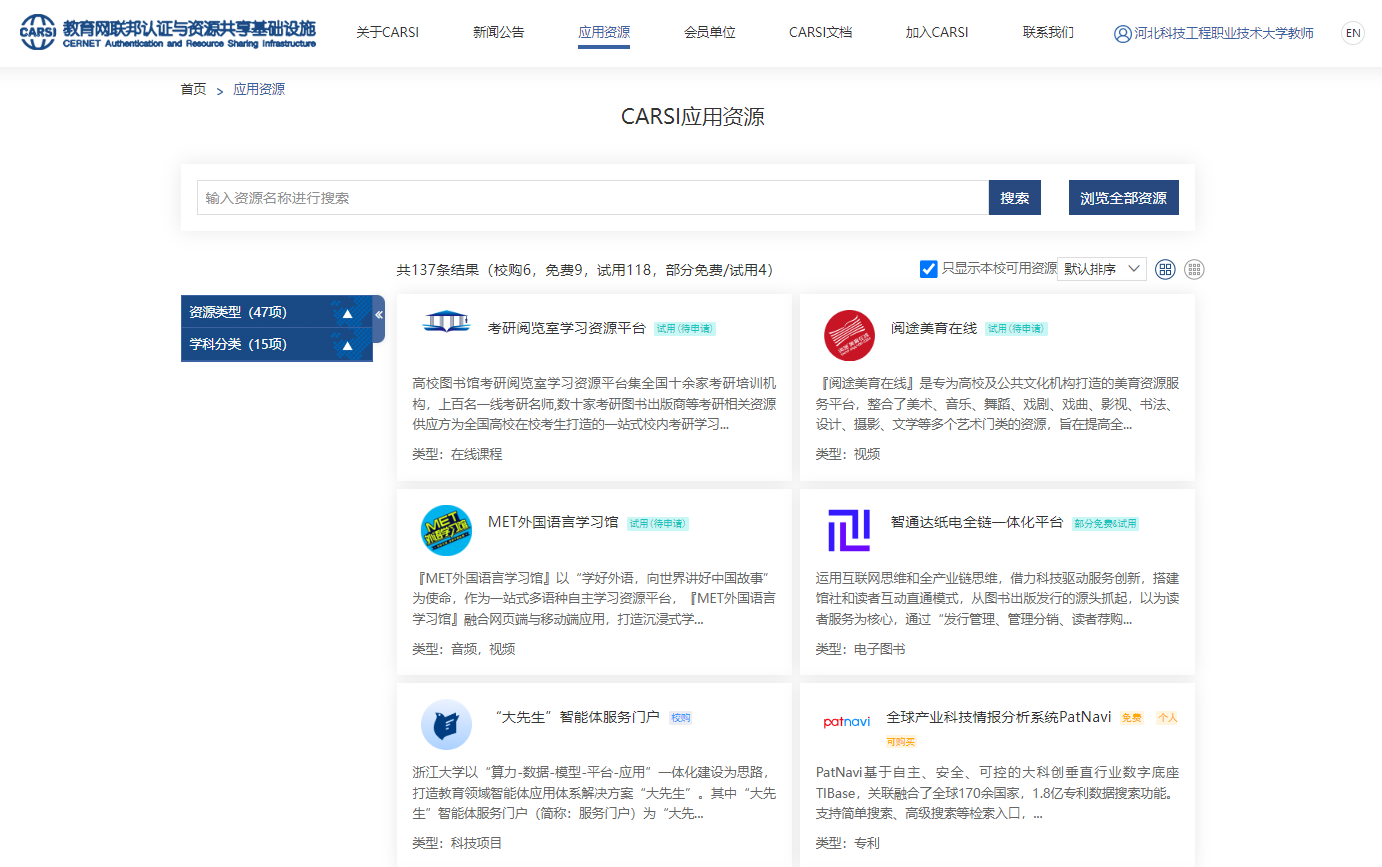Go to the 会员单位 menu item

point(710,32)
